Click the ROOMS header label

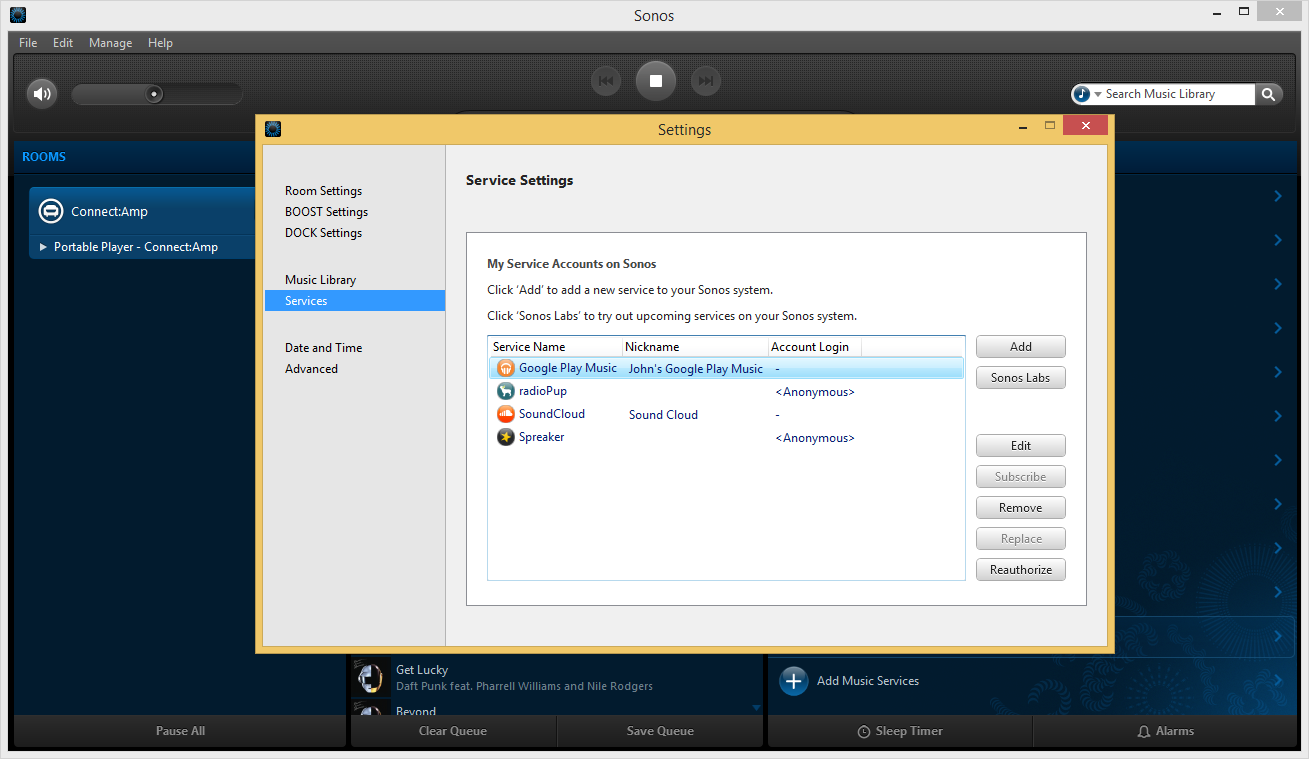(x=44, y=157)
